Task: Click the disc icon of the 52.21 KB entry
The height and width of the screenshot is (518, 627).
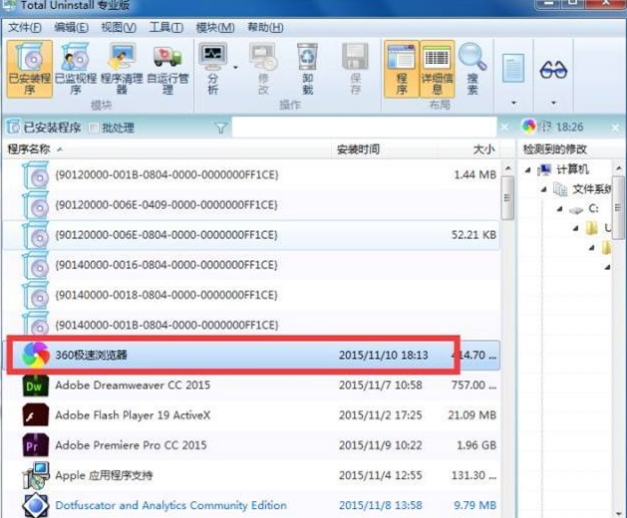Action: click(x=36, y=235)
